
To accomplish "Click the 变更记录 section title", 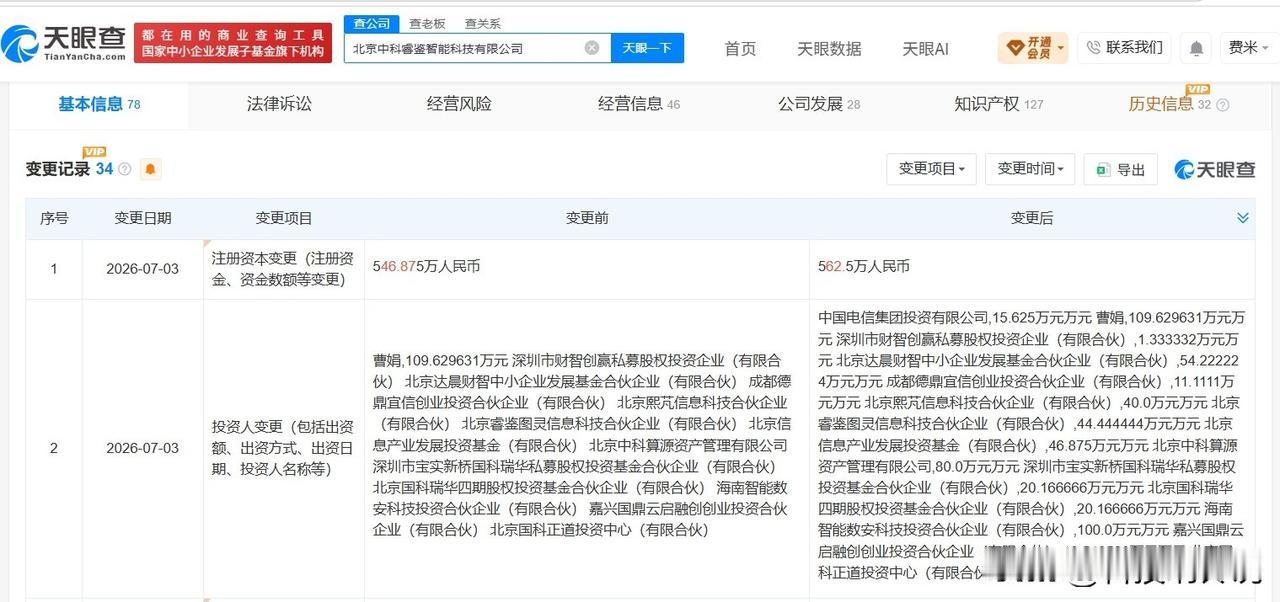I will point(58,169).
